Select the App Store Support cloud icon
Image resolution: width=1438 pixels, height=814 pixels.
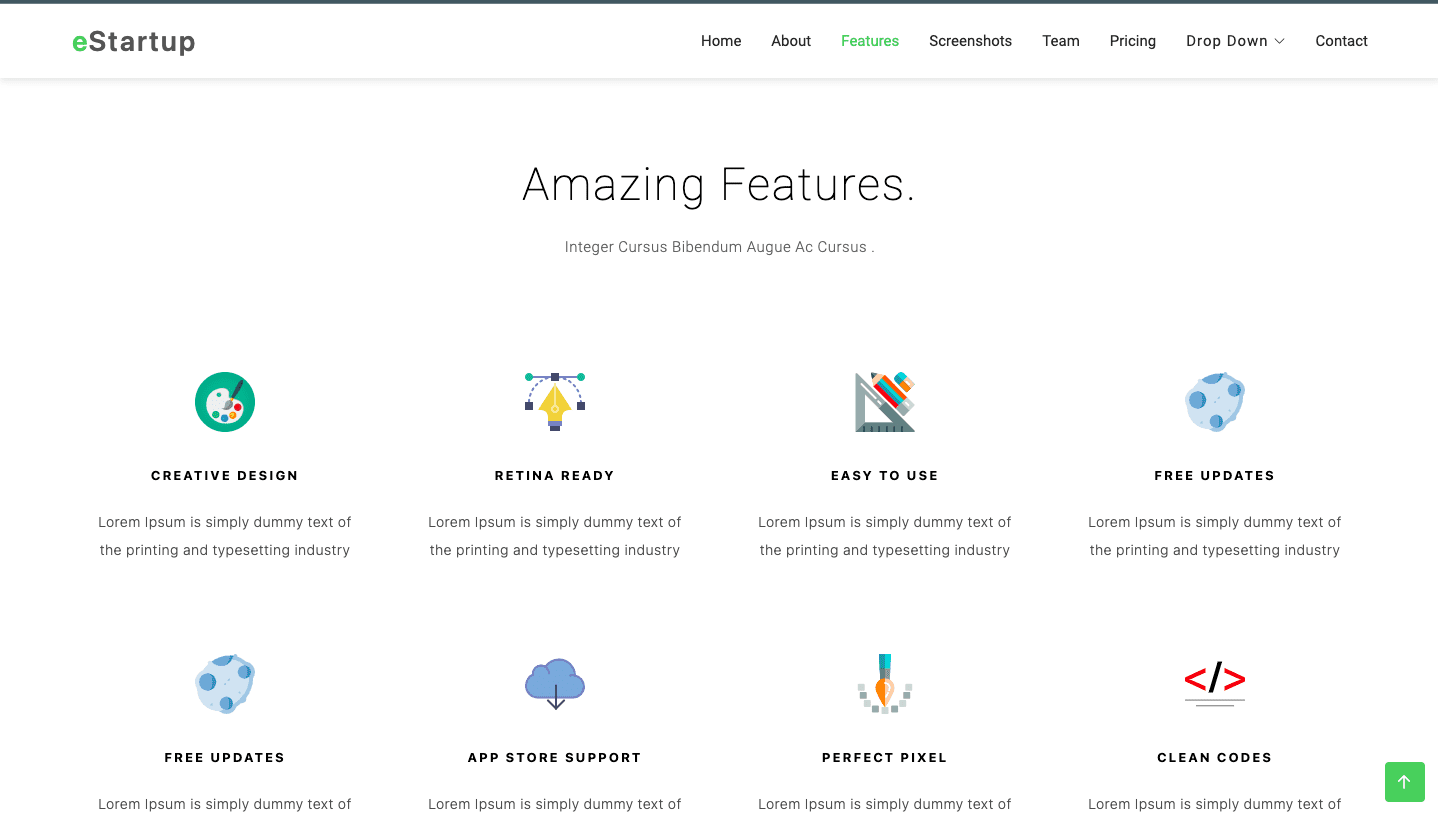pos(555,683)
